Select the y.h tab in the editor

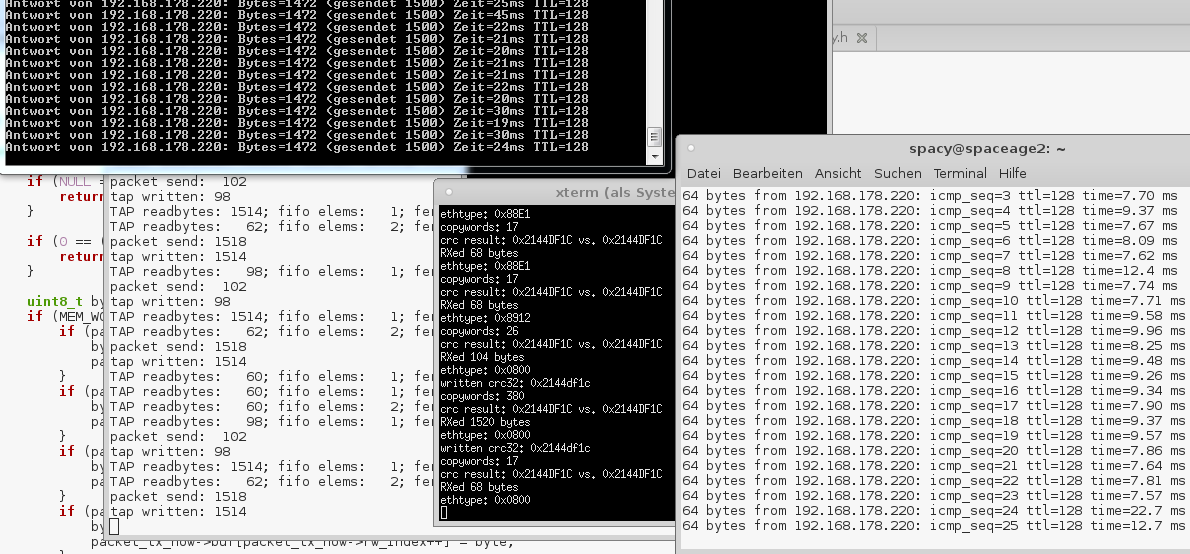(x=840, y=38)
